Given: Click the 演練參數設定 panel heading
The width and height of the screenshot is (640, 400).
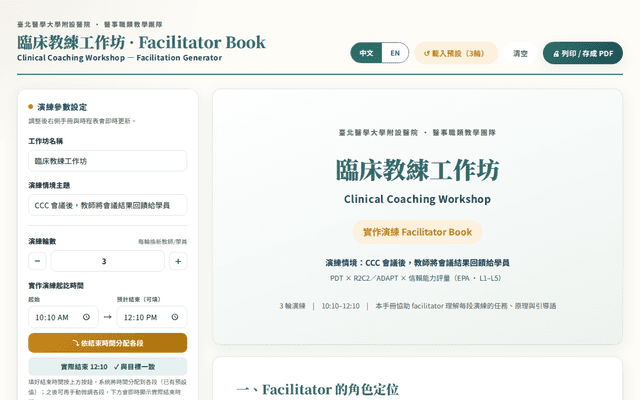Looking at the screenshot, I should click(x=62, y=107).
